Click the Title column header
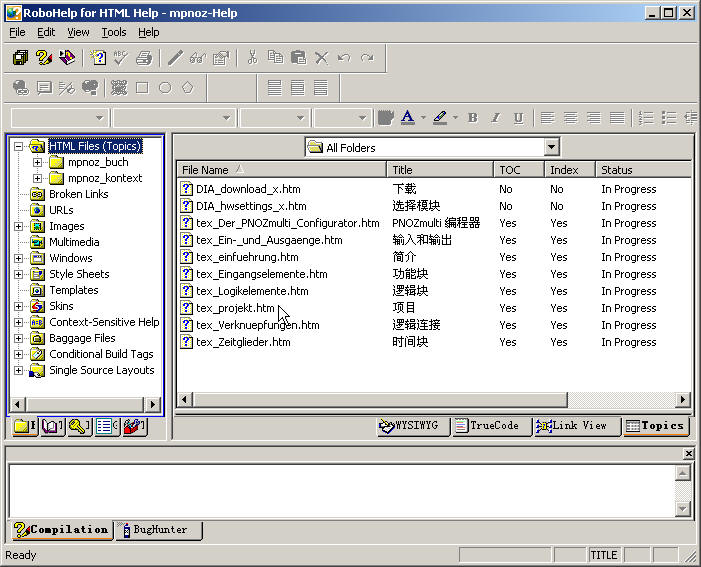 point(440,170)
